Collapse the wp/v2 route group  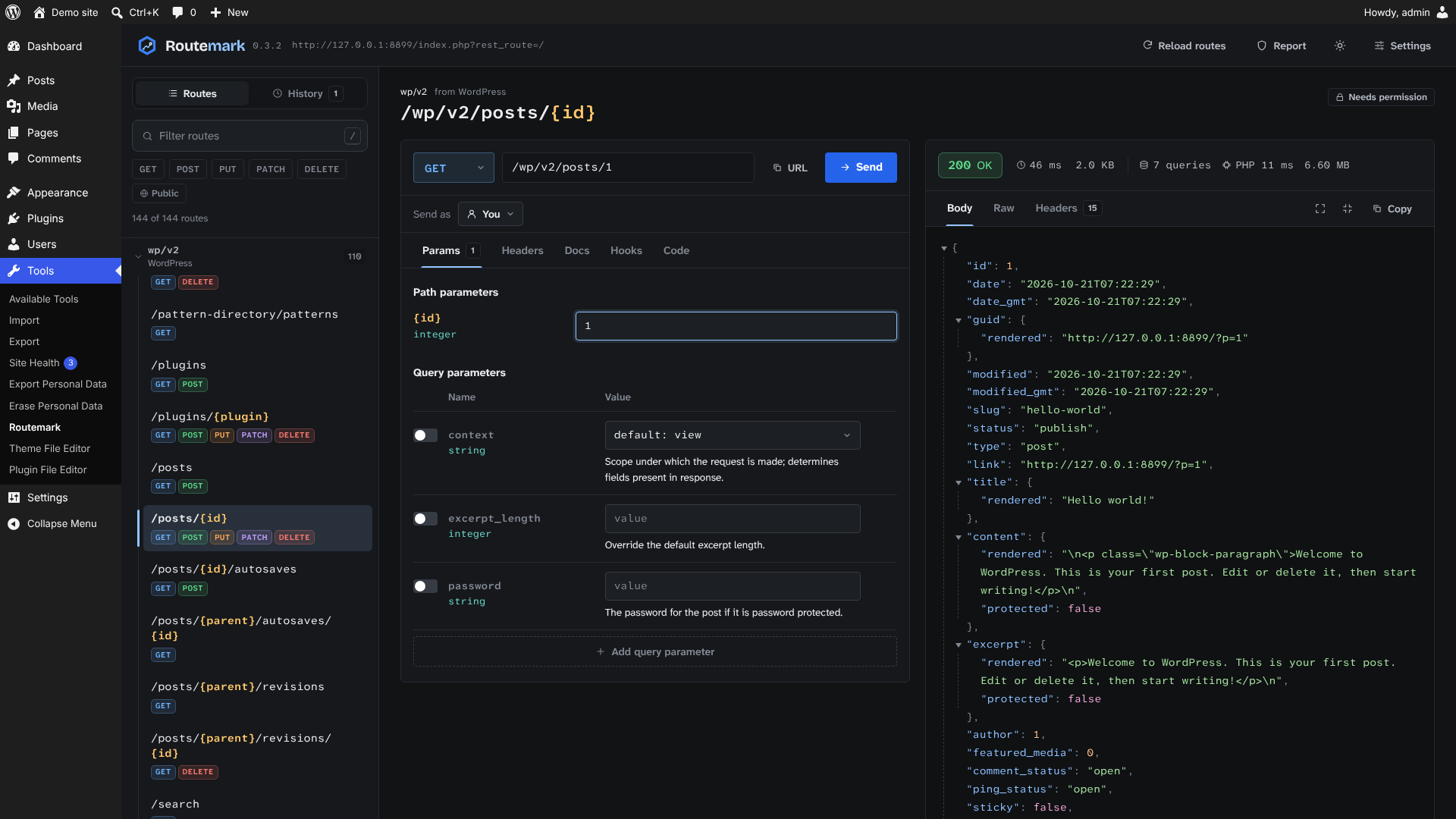coord(138,256)
